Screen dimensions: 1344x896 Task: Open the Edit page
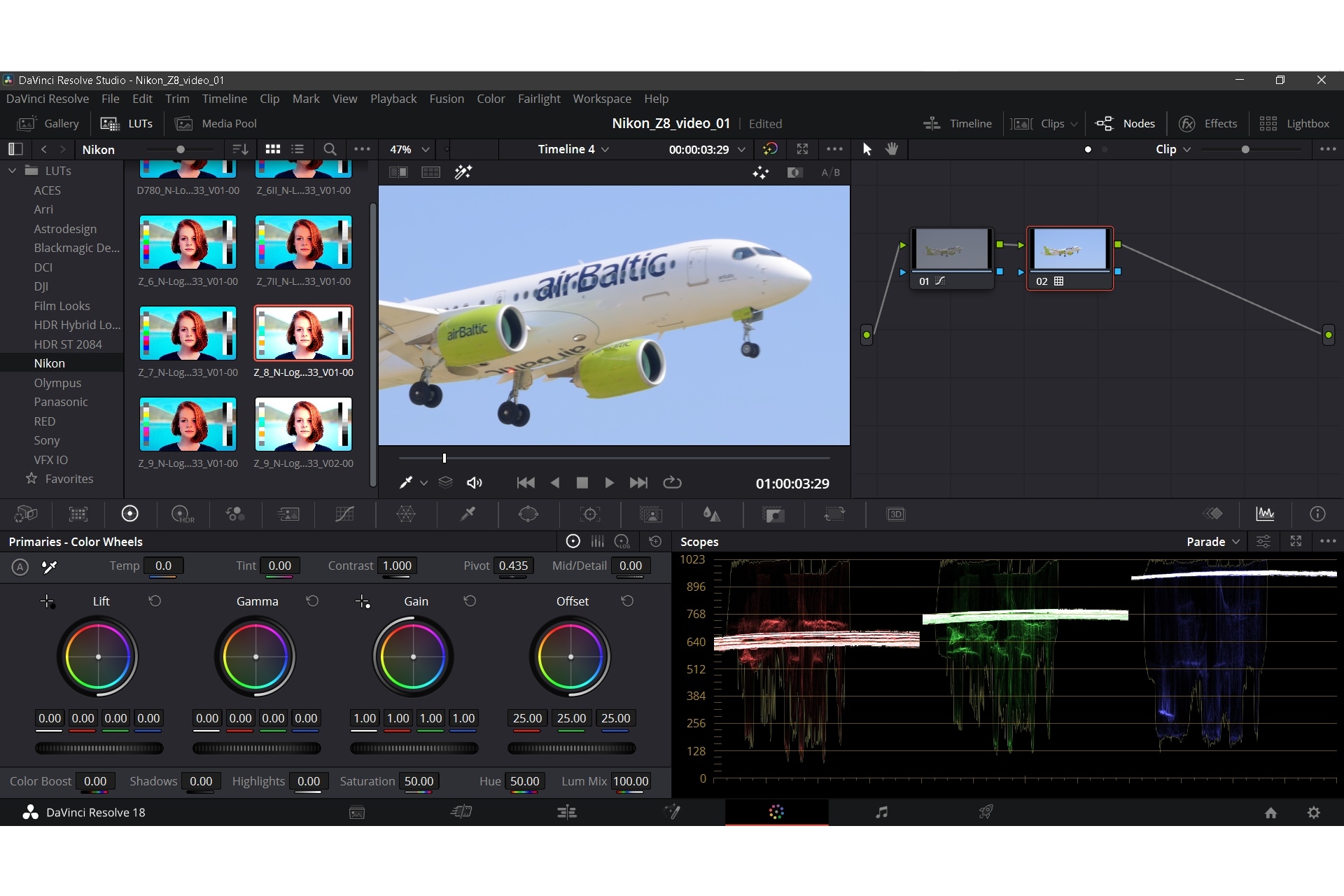tap(567, 812)
